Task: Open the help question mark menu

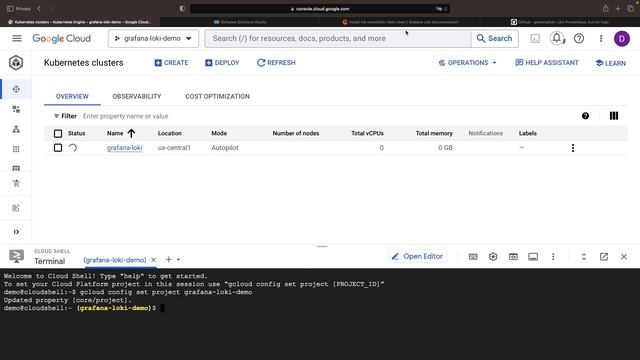Action: (x=579, y=38)
